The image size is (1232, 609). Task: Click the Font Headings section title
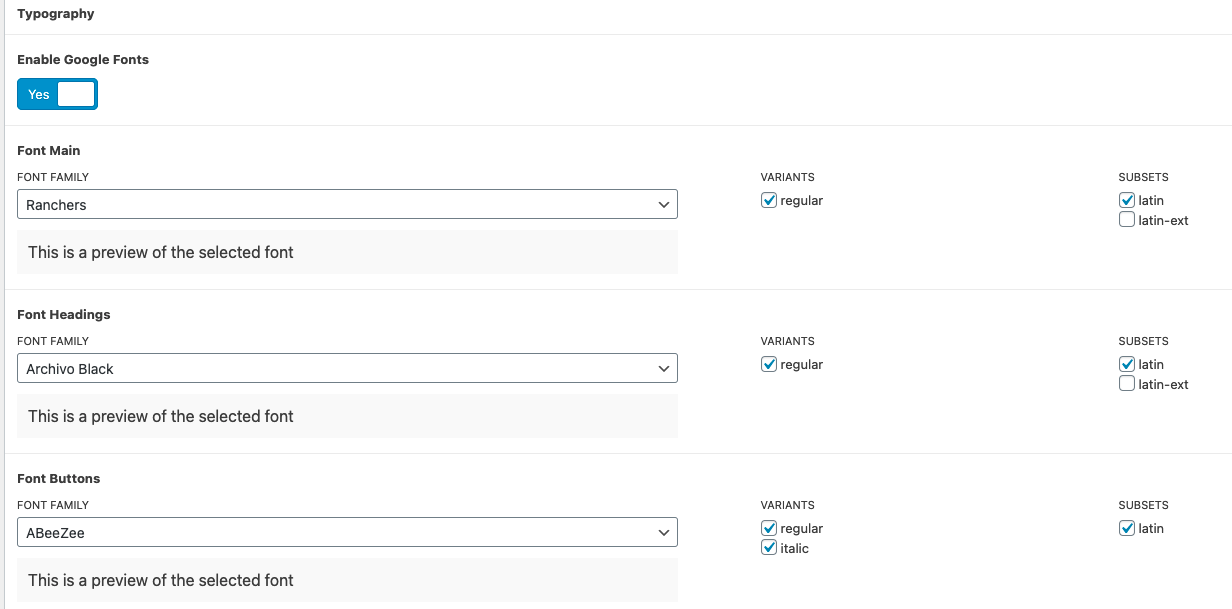click(64, 314)
